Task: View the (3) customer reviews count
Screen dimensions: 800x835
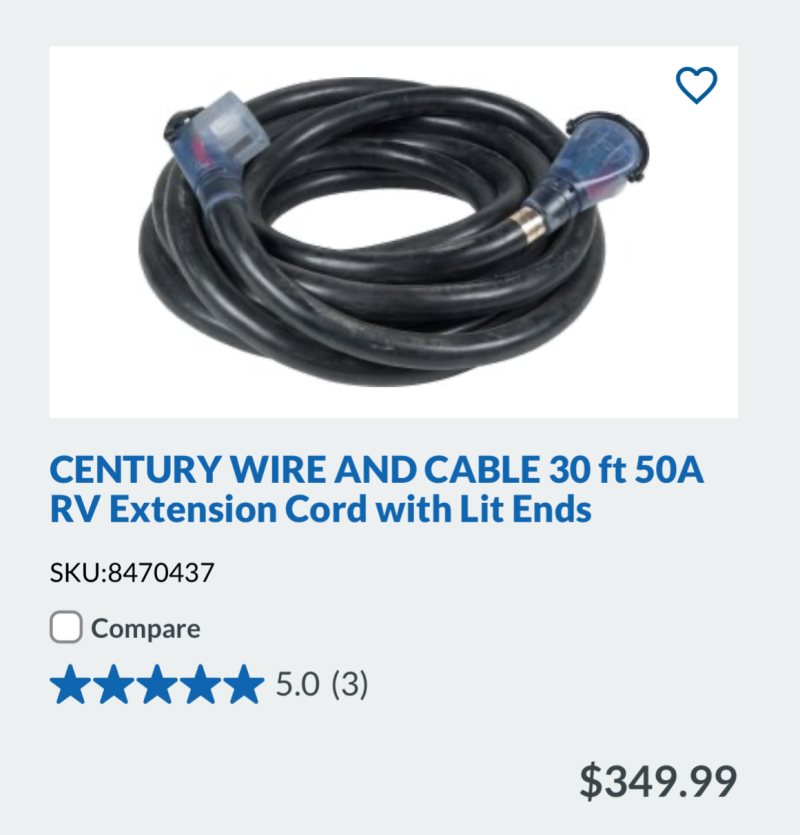Action: (x=349, y=684)
